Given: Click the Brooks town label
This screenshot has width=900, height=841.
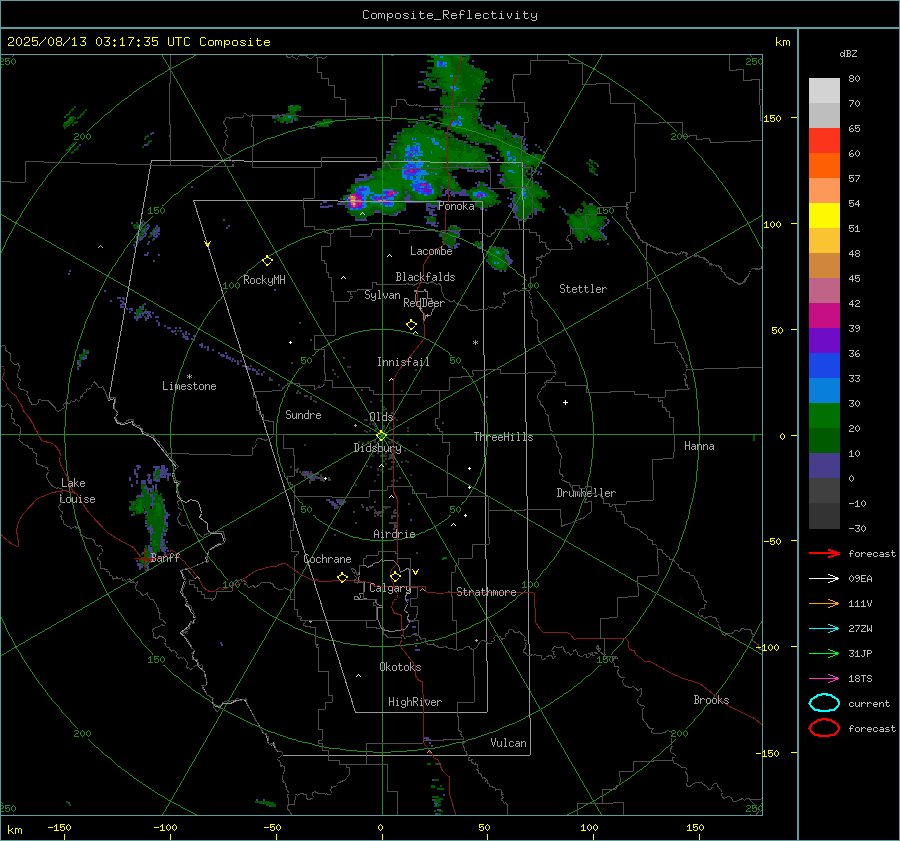Looking at the screenshot, I should tap(711, 700).
